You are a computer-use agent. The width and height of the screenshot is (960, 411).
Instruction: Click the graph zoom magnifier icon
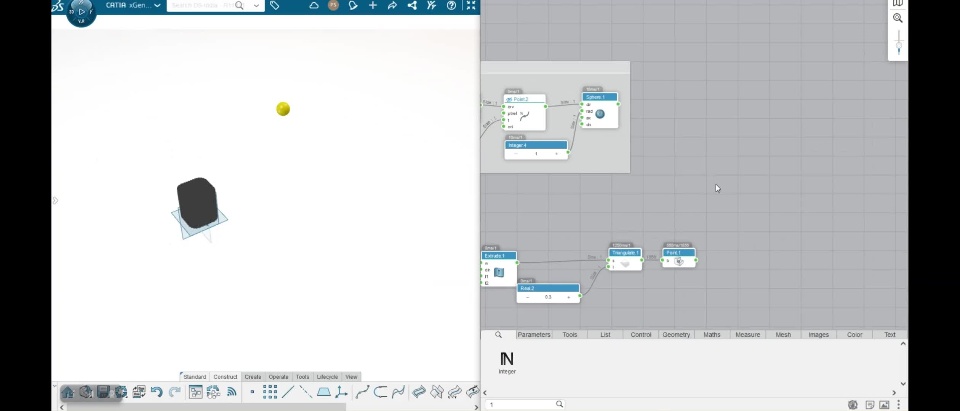tap(898, 18)
